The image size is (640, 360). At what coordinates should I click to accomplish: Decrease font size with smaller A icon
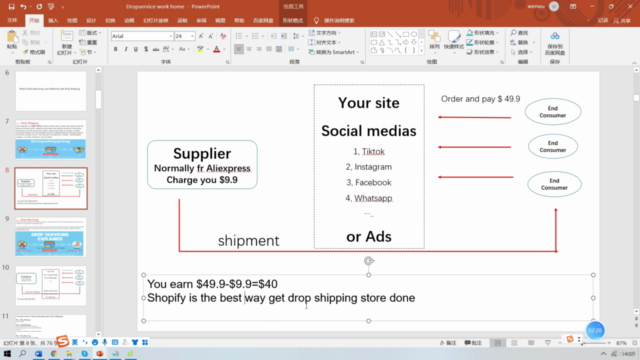coord(211,36)
